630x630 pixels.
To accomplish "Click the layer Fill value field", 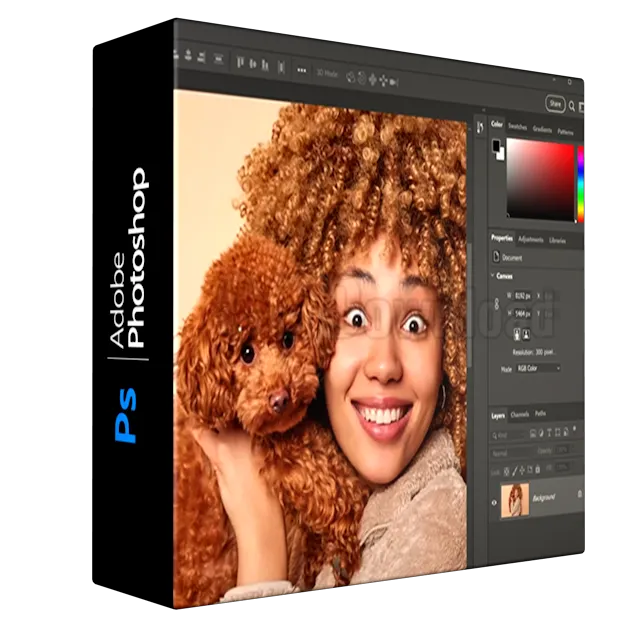I will pos(562,467).
